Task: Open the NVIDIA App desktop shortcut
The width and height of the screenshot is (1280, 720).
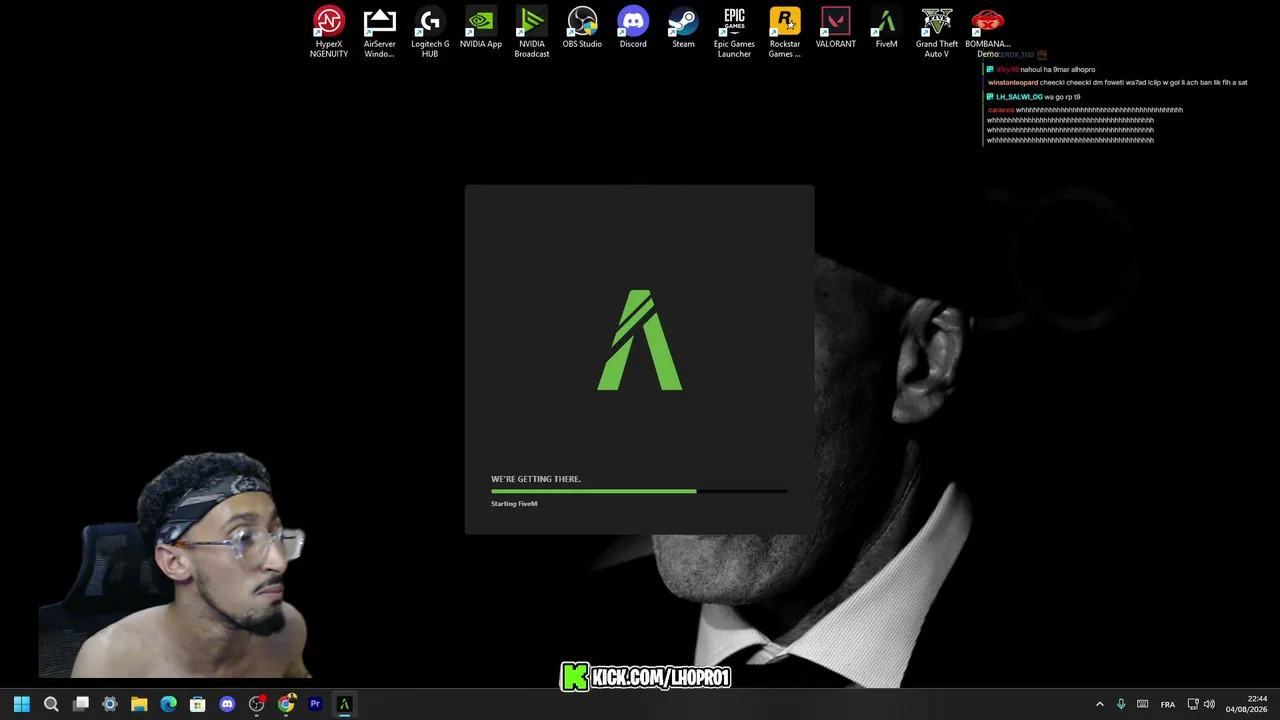Action: pos(481,28)
